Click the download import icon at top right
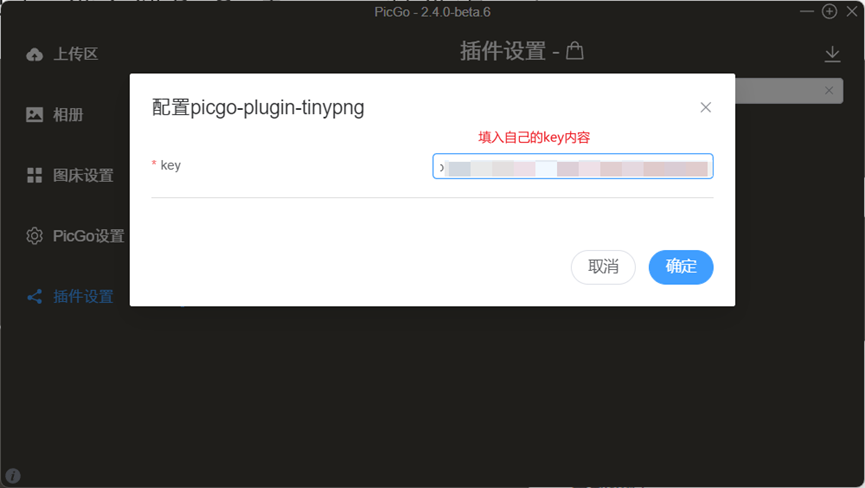 (832, 54)
